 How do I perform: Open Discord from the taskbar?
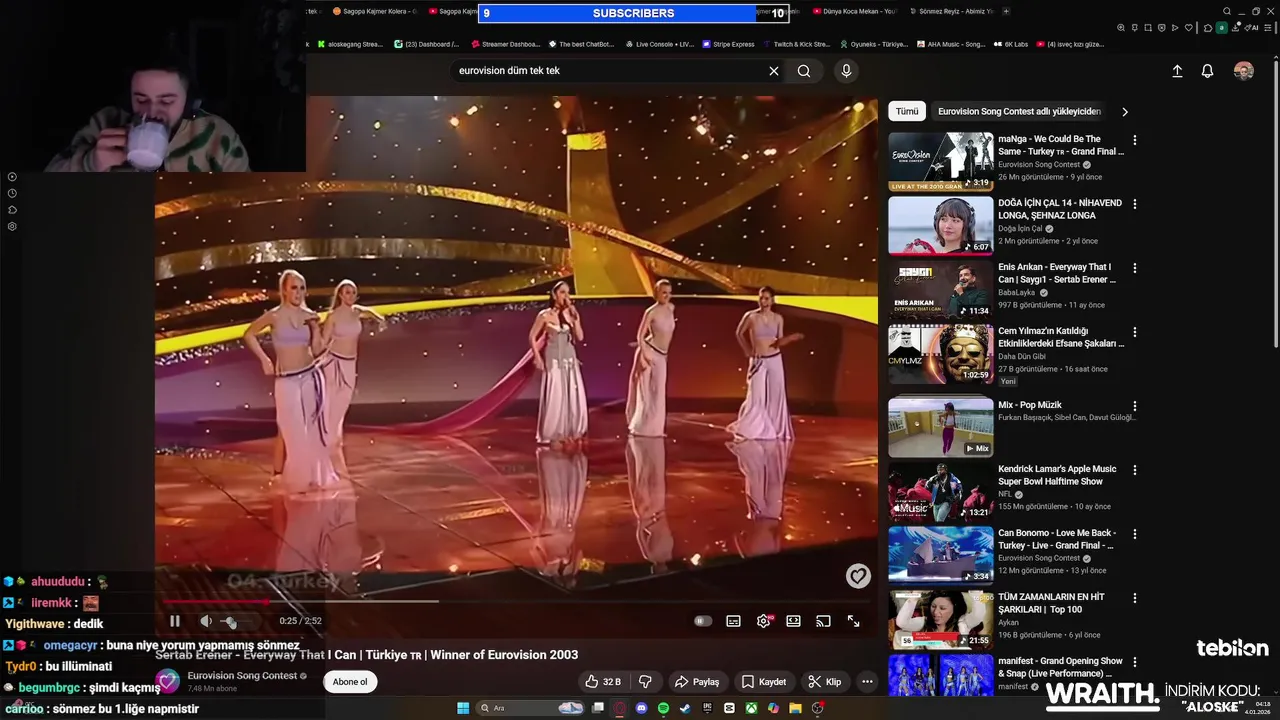click(641, 708)
